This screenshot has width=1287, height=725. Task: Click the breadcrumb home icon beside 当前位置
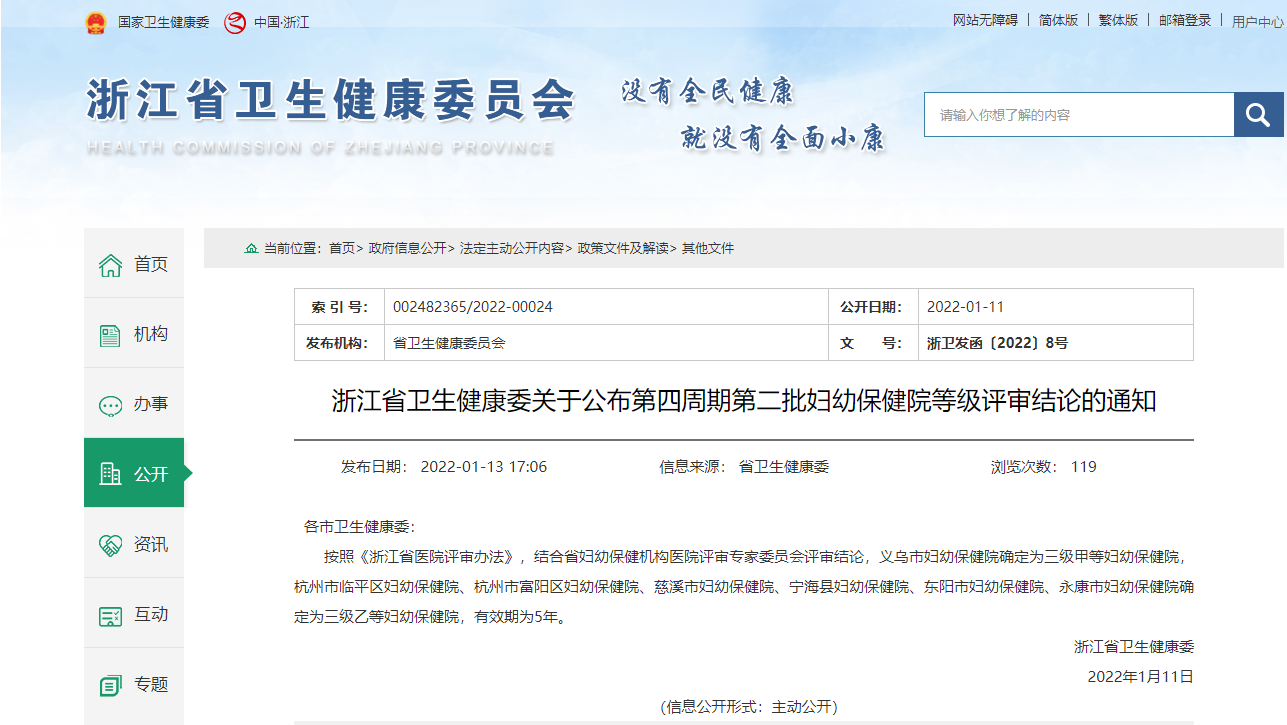251,248
